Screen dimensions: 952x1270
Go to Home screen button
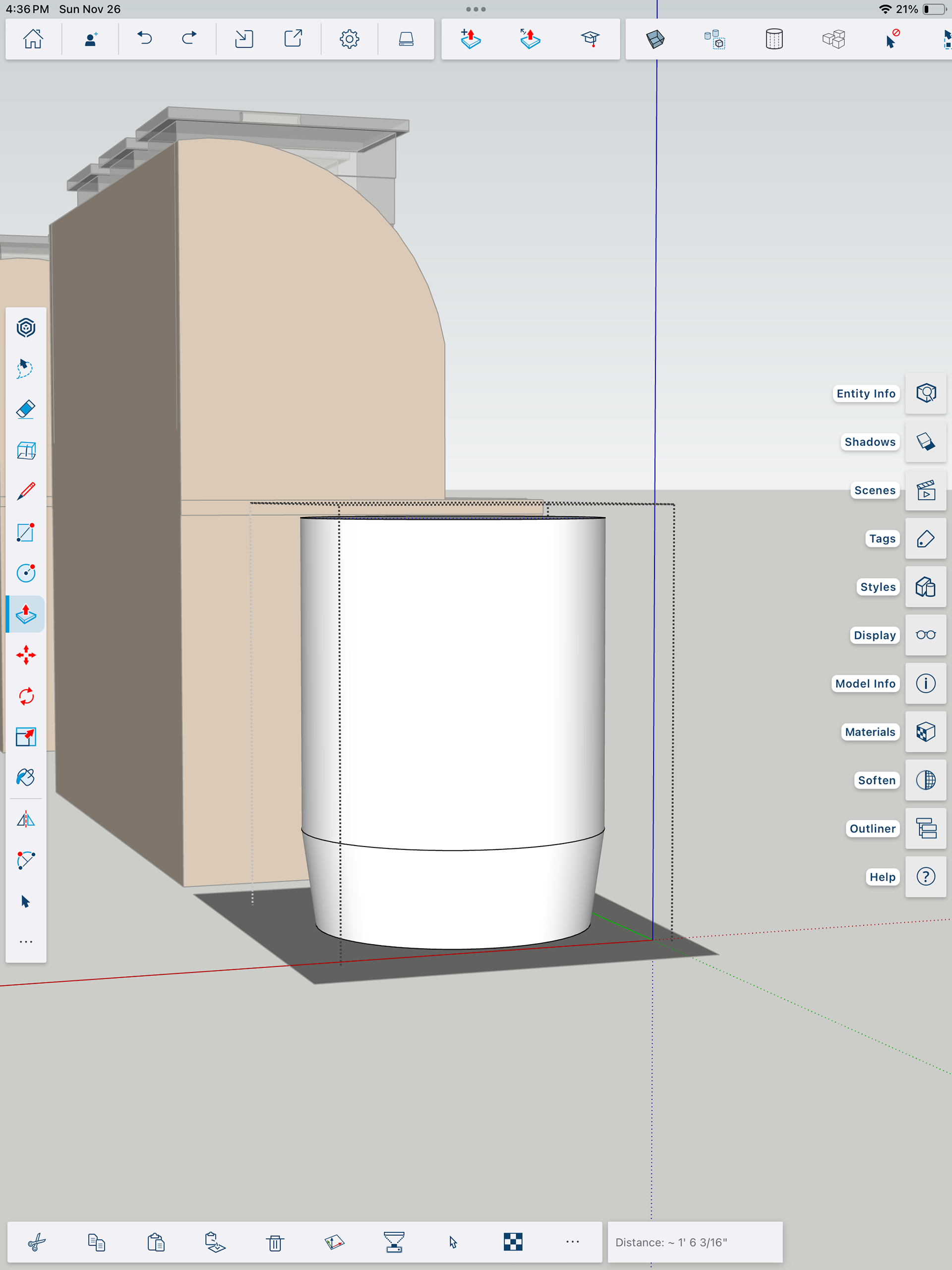click(x=33, y=39)
